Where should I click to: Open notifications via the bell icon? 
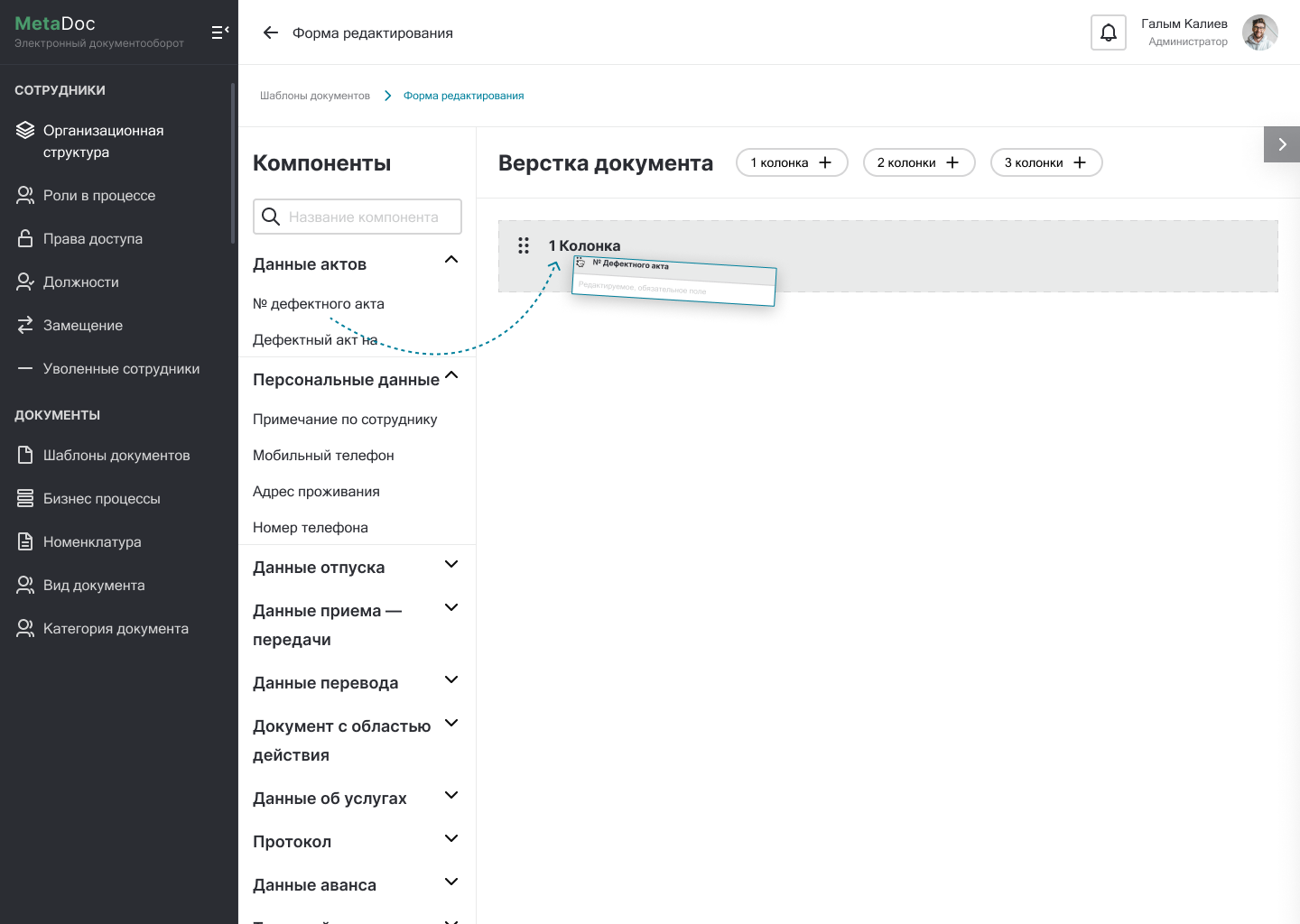pyautogui.click(x=1108, y=32)
